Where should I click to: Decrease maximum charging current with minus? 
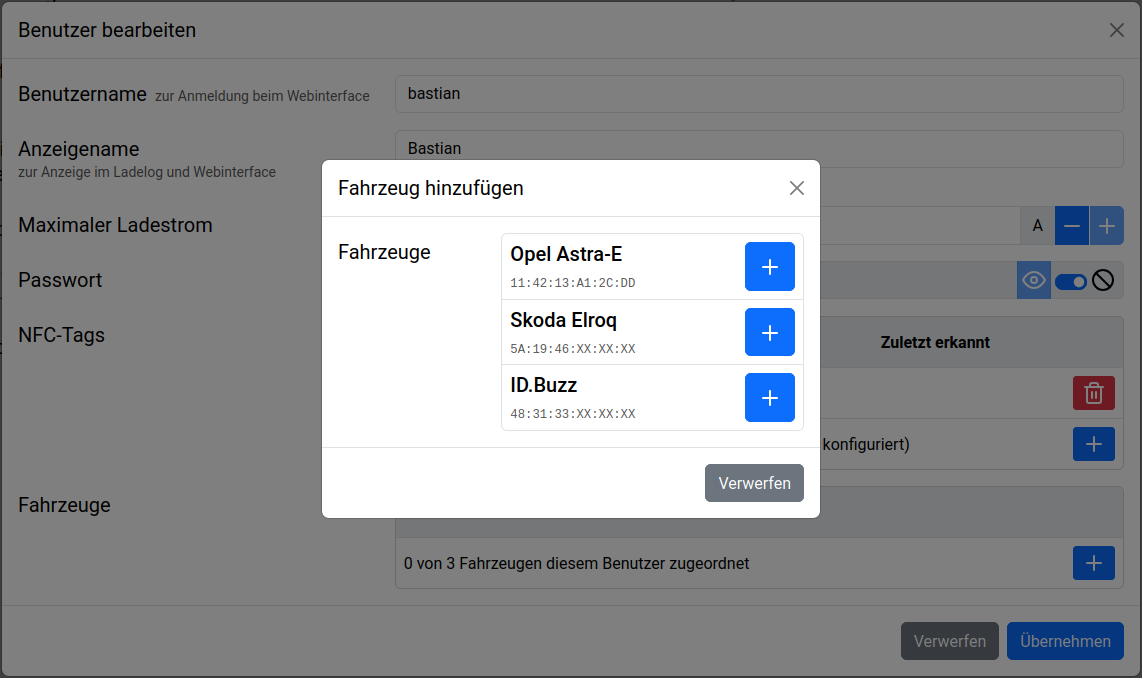pos(1071,226)
